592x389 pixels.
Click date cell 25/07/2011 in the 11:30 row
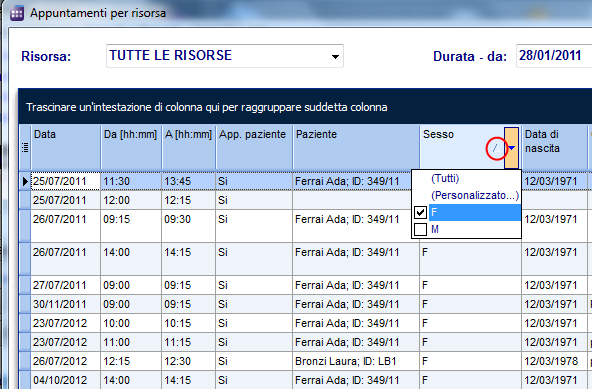pos(66,181)
